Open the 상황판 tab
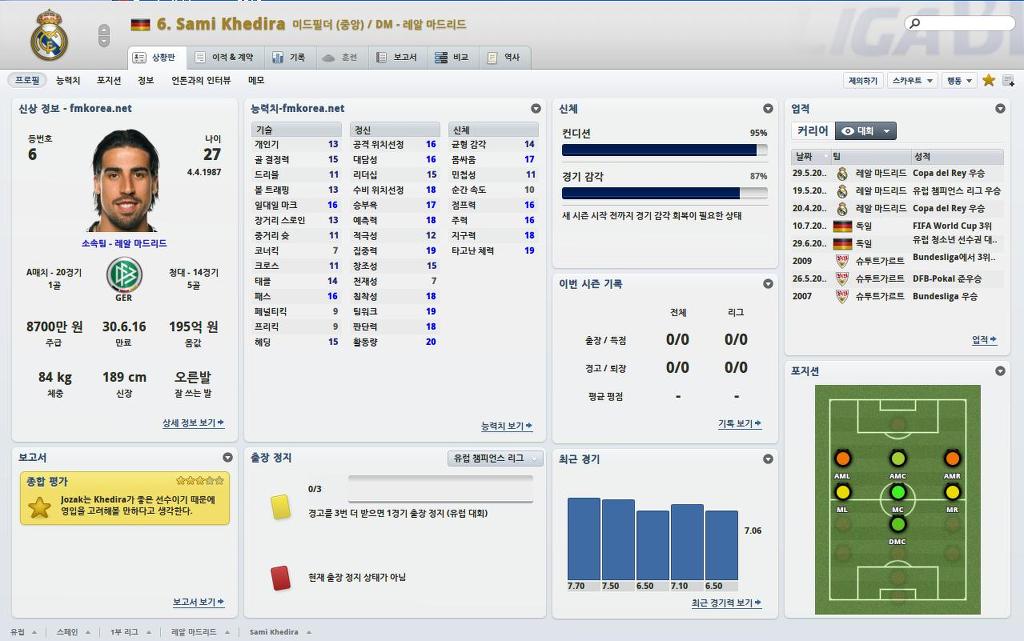 tap(156, 57)
